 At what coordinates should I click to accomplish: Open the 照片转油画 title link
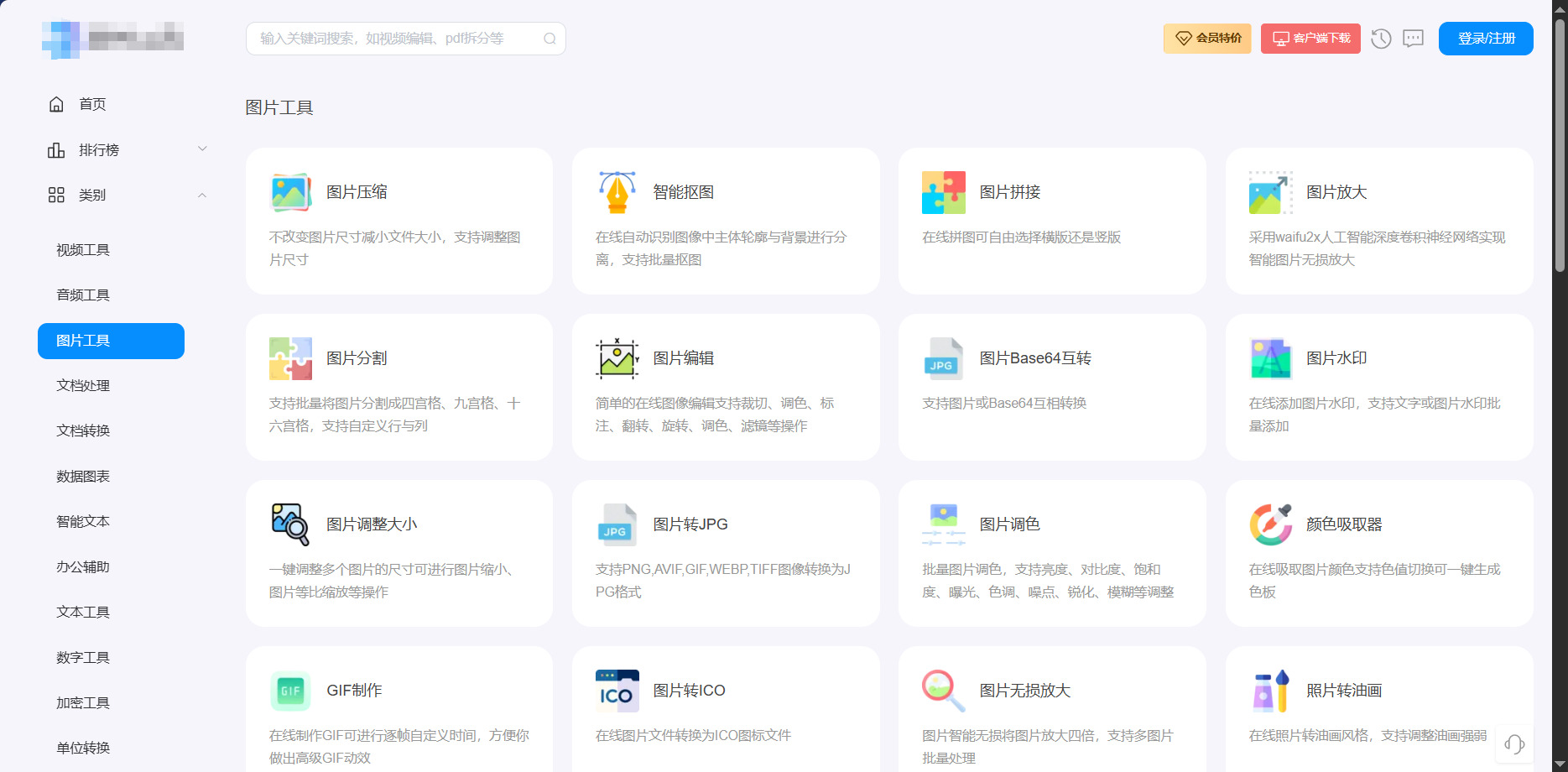[1344, 691]
